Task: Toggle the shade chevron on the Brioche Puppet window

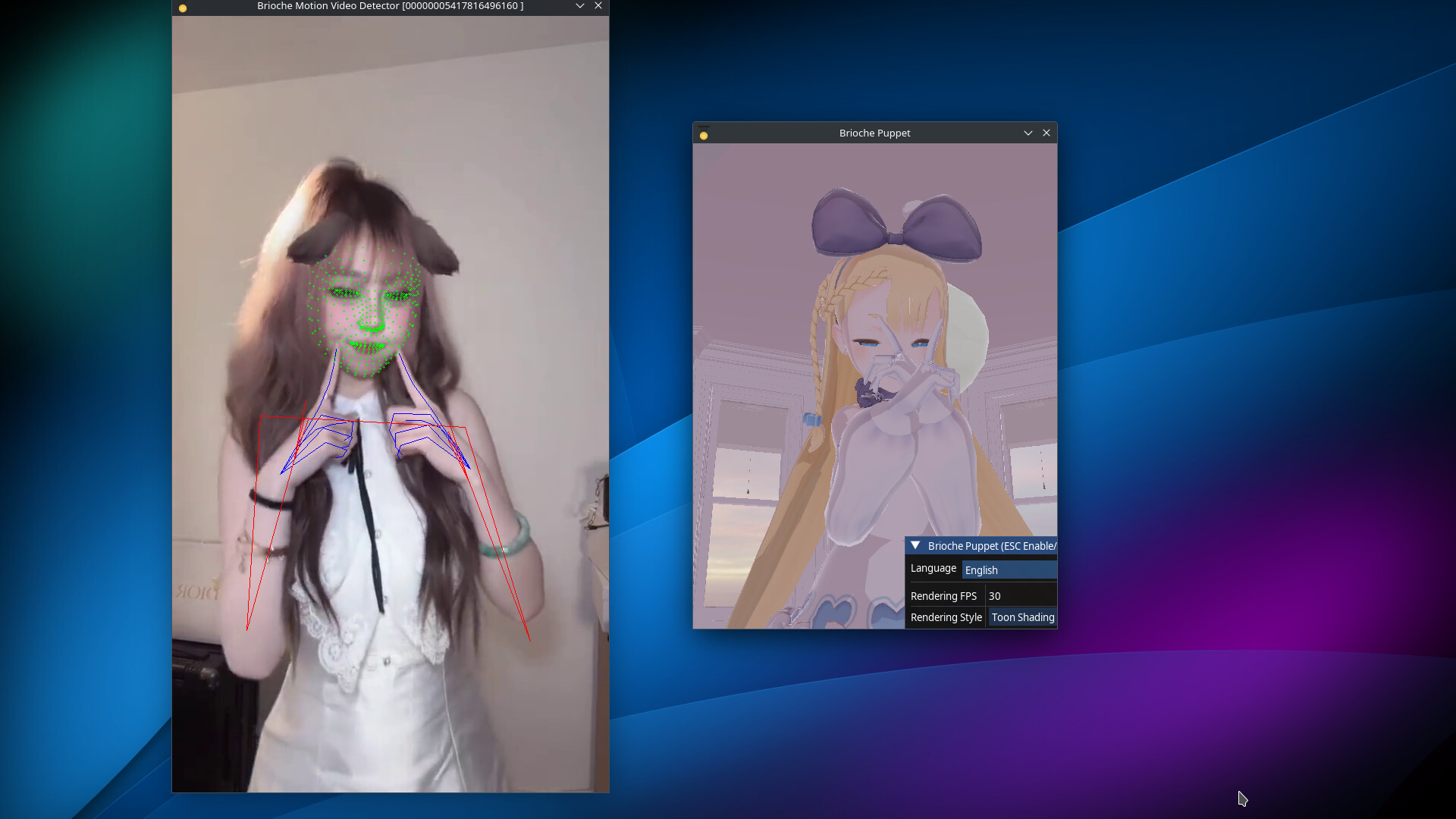Action: [1028, 133]
